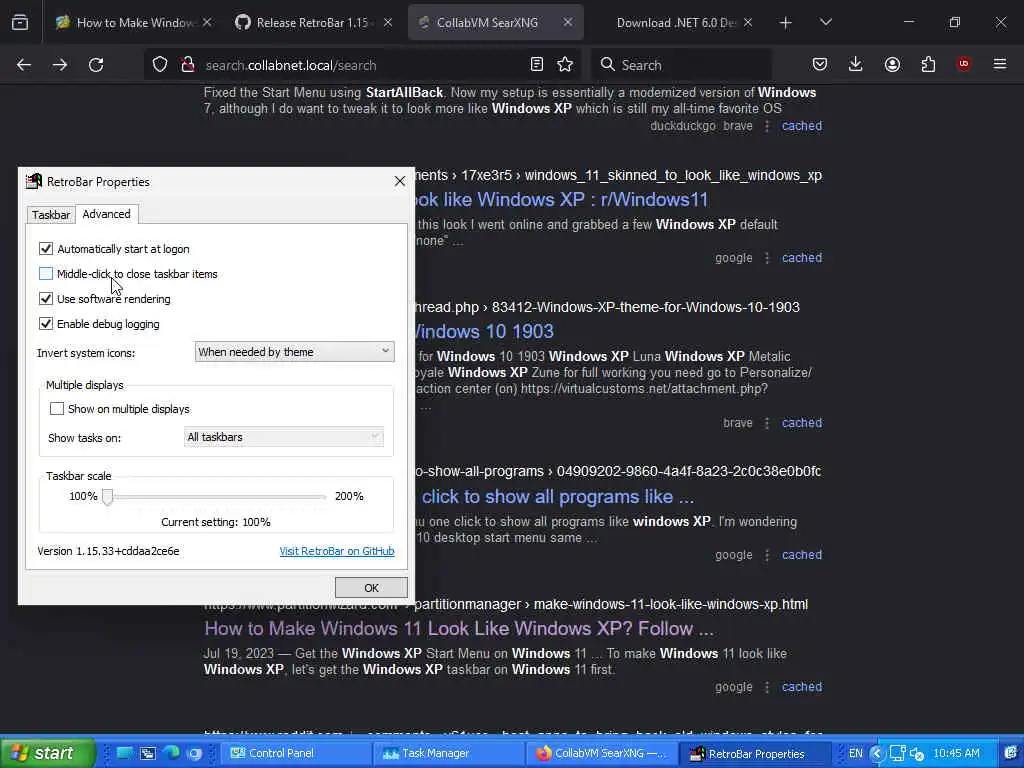This screenshot has width=1024, height=768.
Task: Open the Invert system icons dropdown
Action: click(295, 352)
